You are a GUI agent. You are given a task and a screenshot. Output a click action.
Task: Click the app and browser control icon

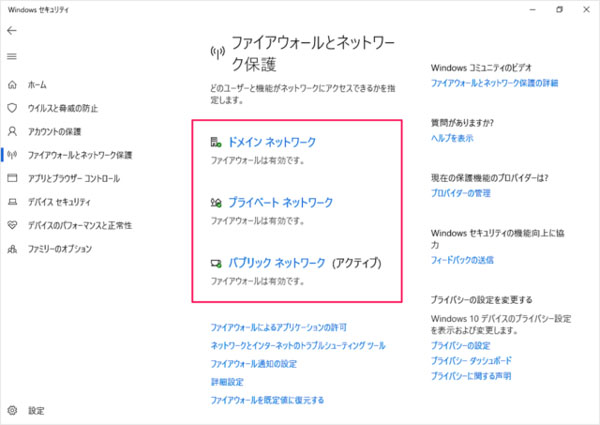pyautogui.click(x=12, y=178)
